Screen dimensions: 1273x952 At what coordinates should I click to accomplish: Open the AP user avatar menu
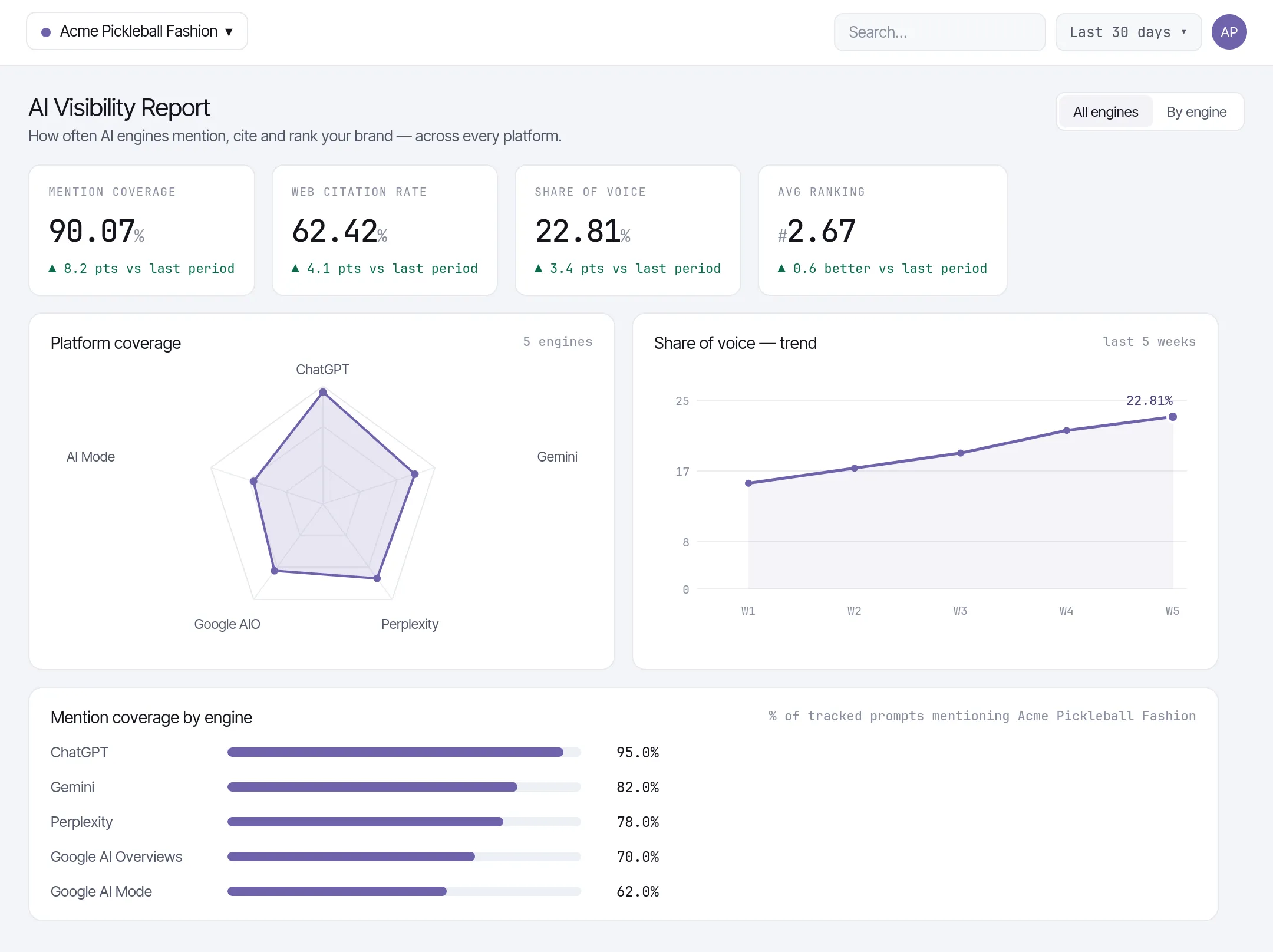pos(1229,32)
